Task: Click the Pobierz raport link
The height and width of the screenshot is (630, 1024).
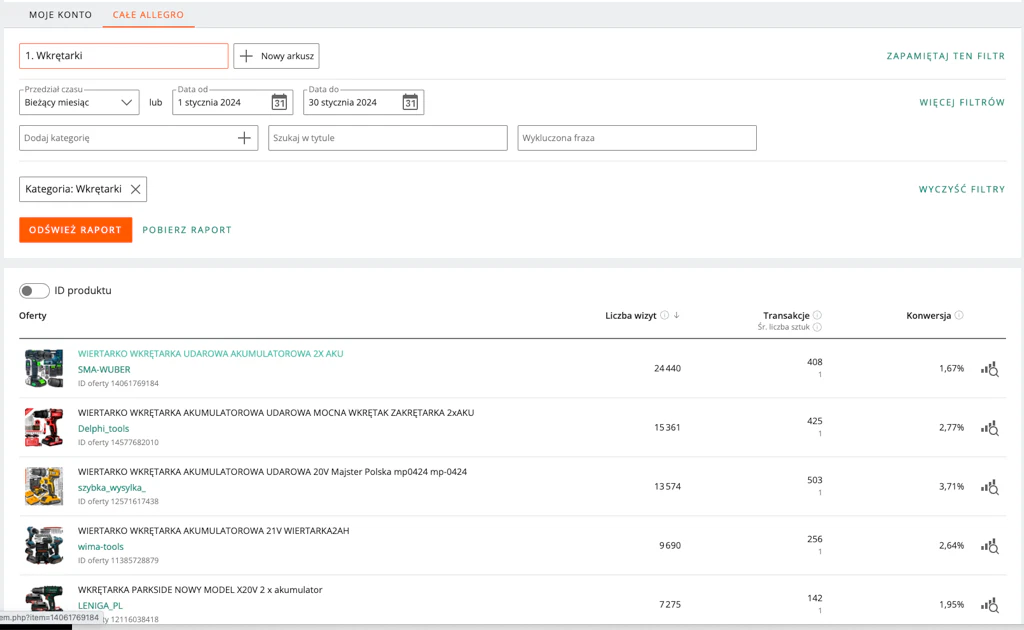Action: (x=187, y=230)
